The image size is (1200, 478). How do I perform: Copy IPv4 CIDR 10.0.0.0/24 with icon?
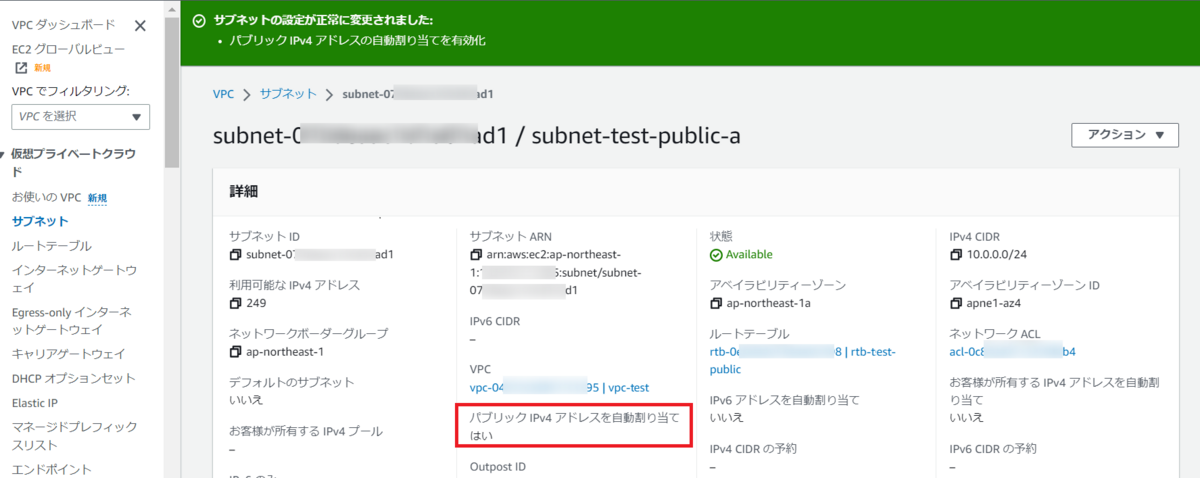click(x=956, y=254)
